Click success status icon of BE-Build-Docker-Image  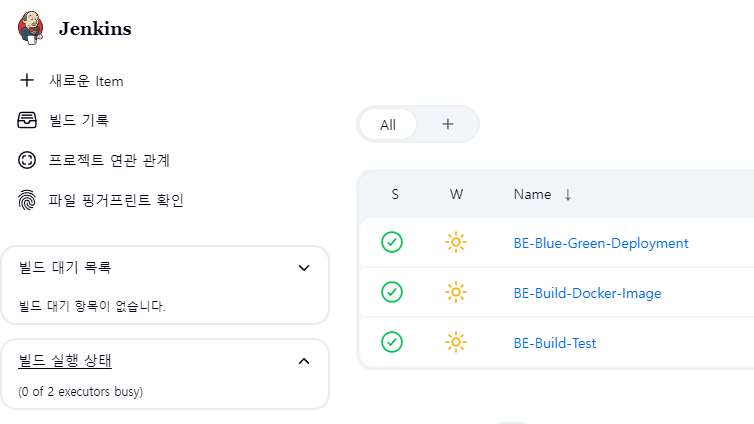(392, 292)
